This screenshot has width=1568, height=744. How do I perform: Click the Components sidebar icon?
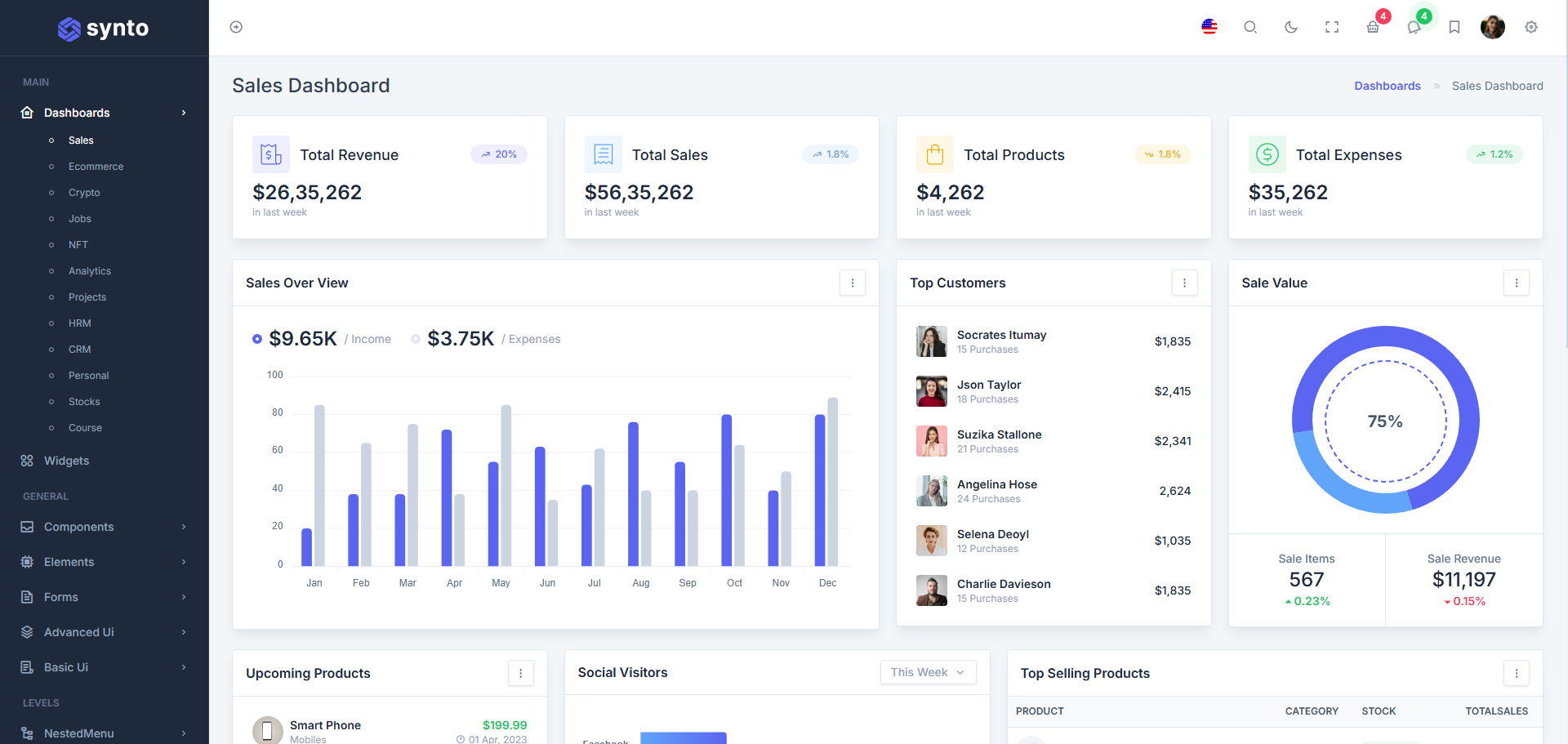tap(27, 527)
